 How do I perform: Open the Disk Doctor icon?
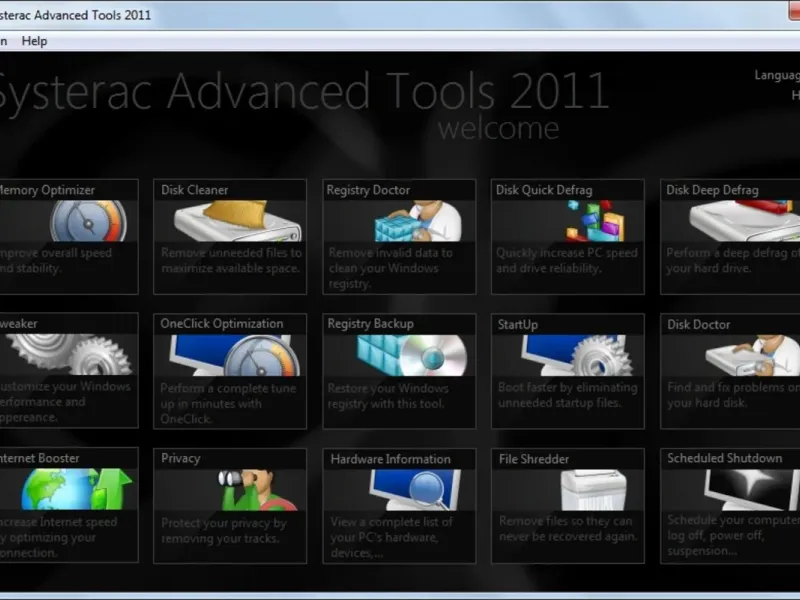[x=753, y=355]
